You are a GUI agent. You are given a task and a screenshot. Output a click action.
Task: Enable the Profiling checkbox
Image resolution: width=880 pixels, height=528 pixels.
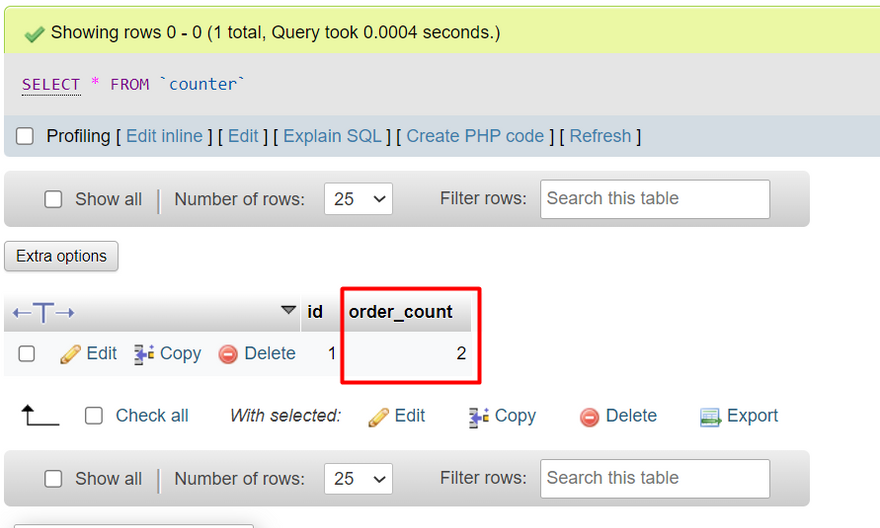pyautogui.click(x=25, y=136)
